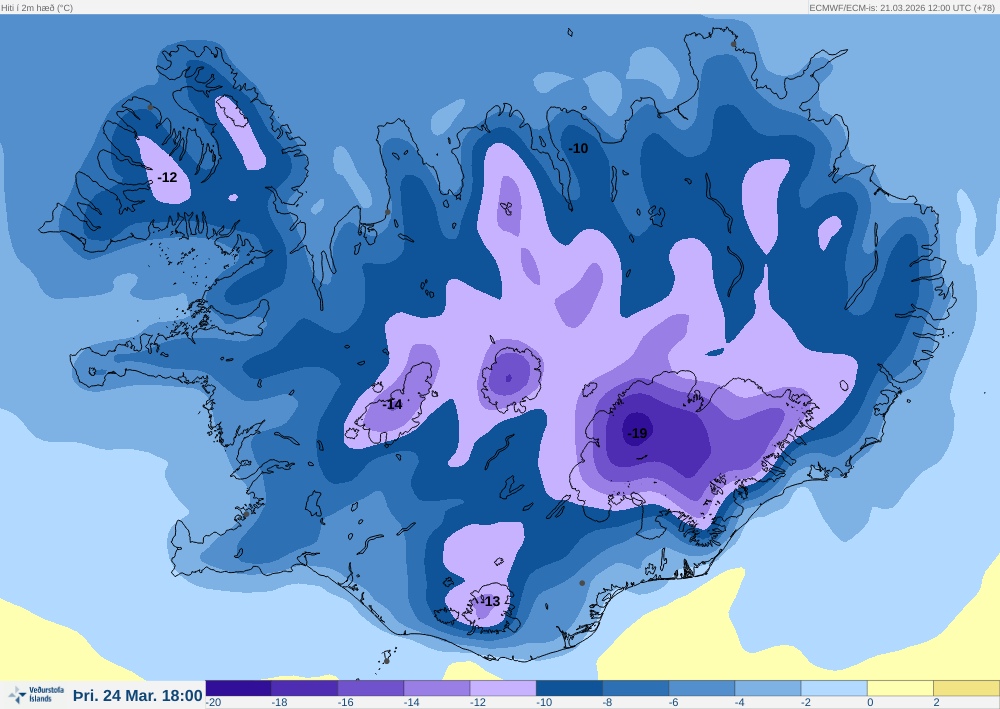Click the darkest purple legend swatch above -20
1000x709 pixels.
239,688
